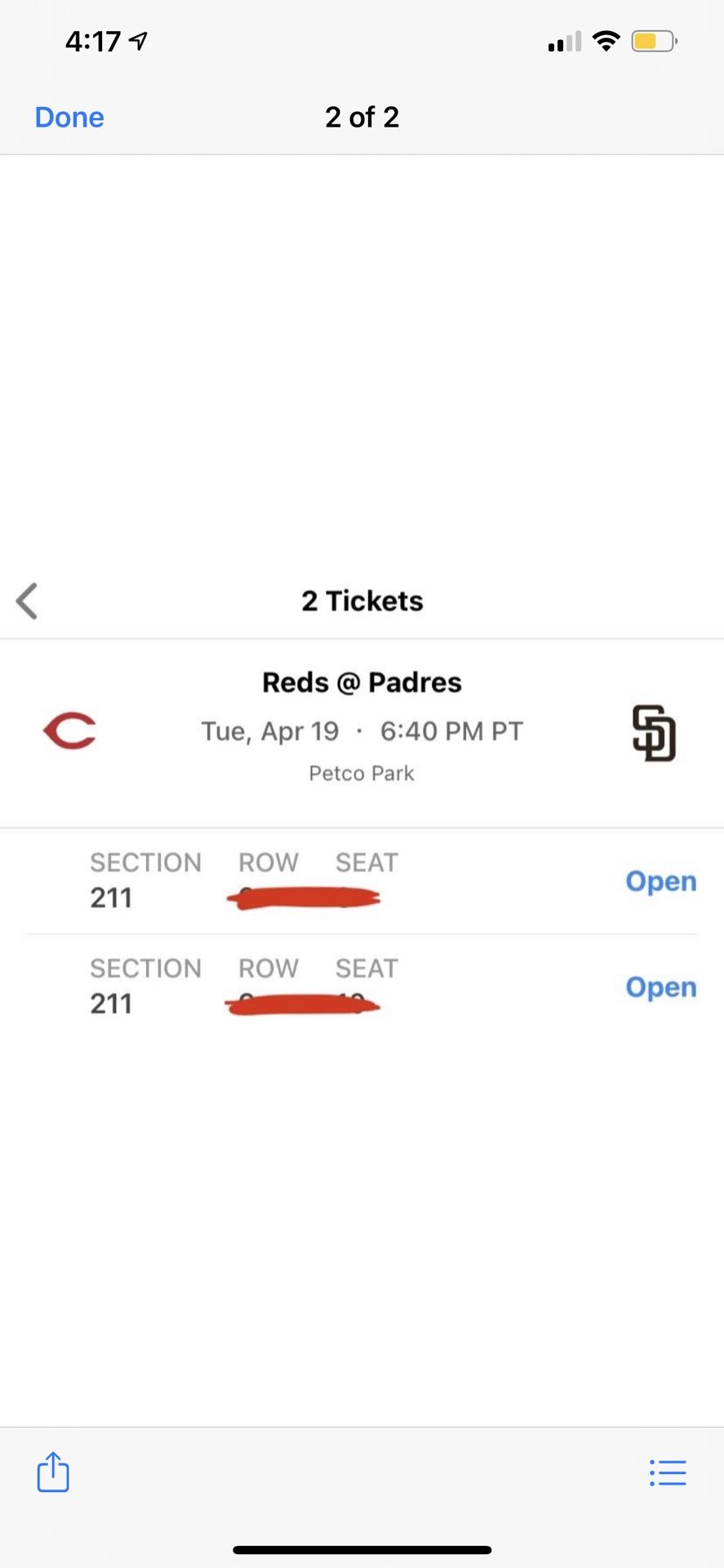Tap the "2 of 2" page title
This screenshot has height=1568, width=724.
coord(362,118)
